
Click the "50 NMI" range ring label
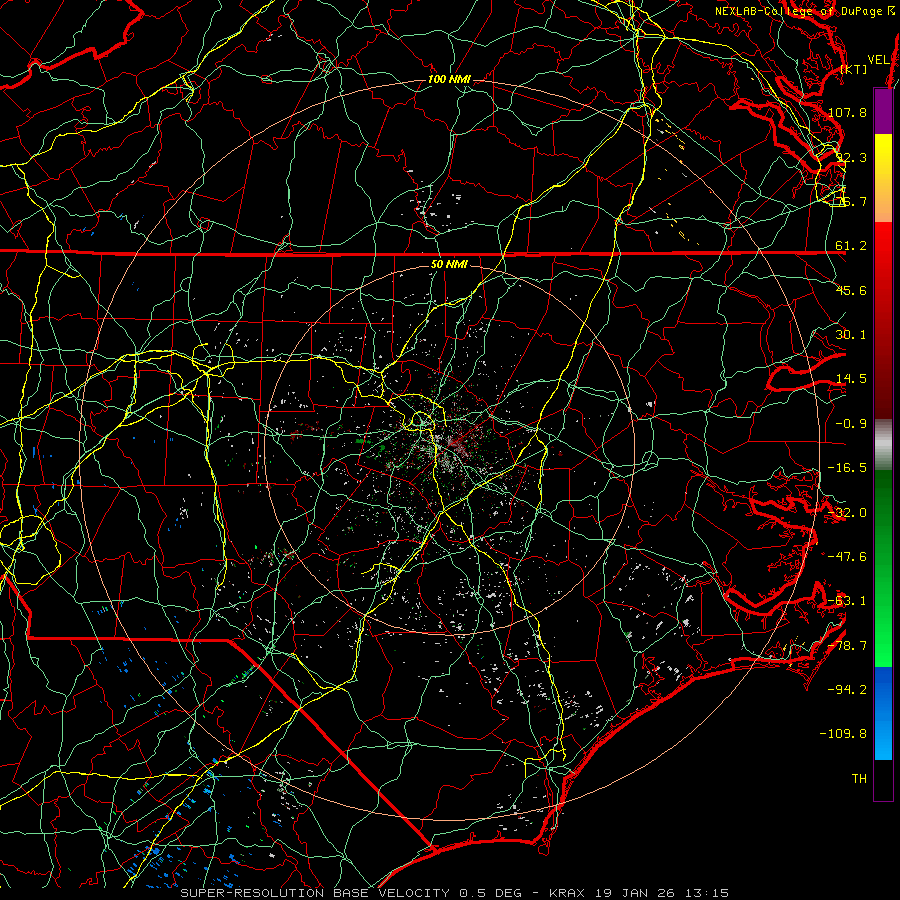click(449, 265)
